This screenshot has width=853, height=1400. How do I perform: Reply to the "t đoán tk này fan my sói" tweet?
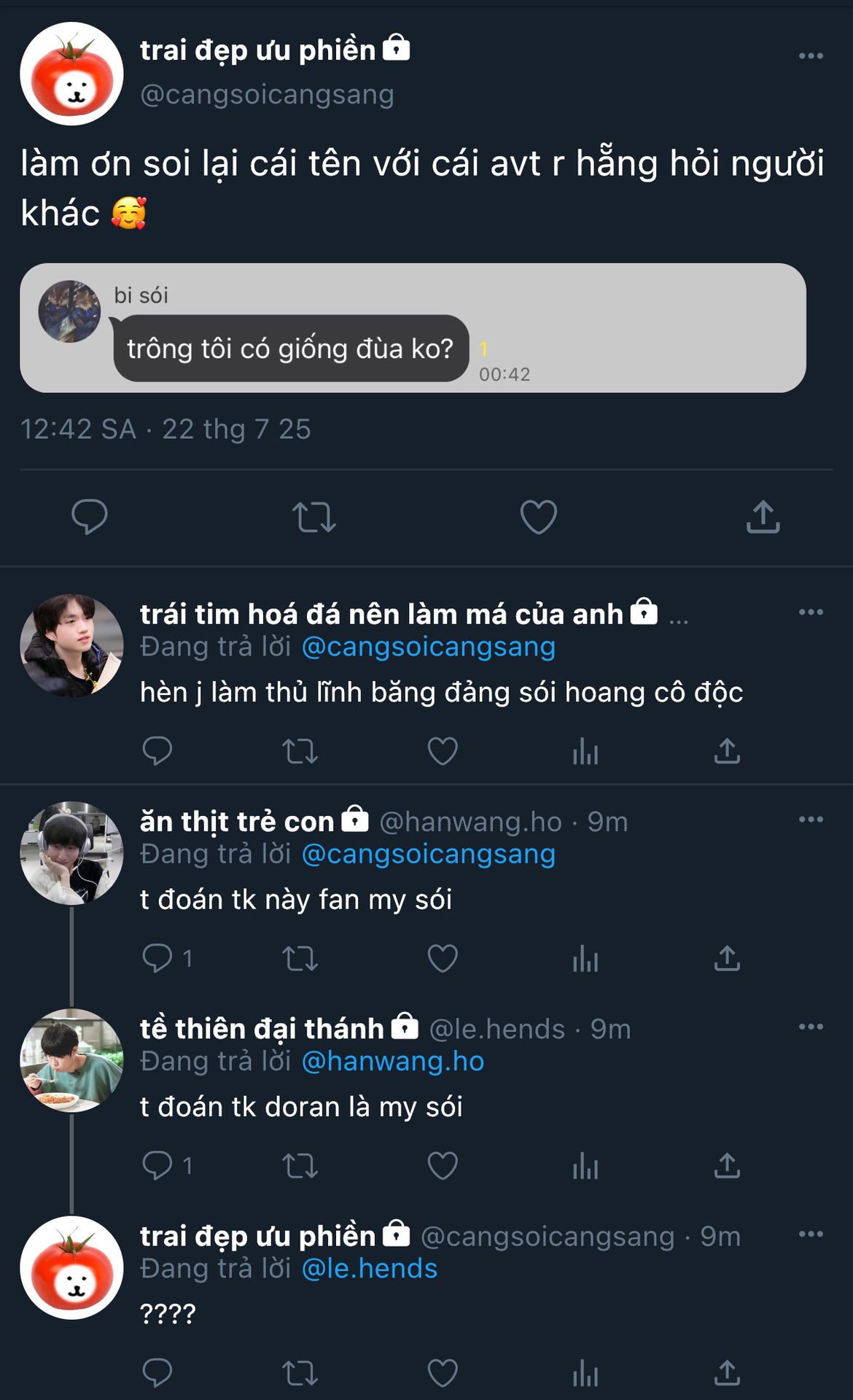tap(157, 959)
